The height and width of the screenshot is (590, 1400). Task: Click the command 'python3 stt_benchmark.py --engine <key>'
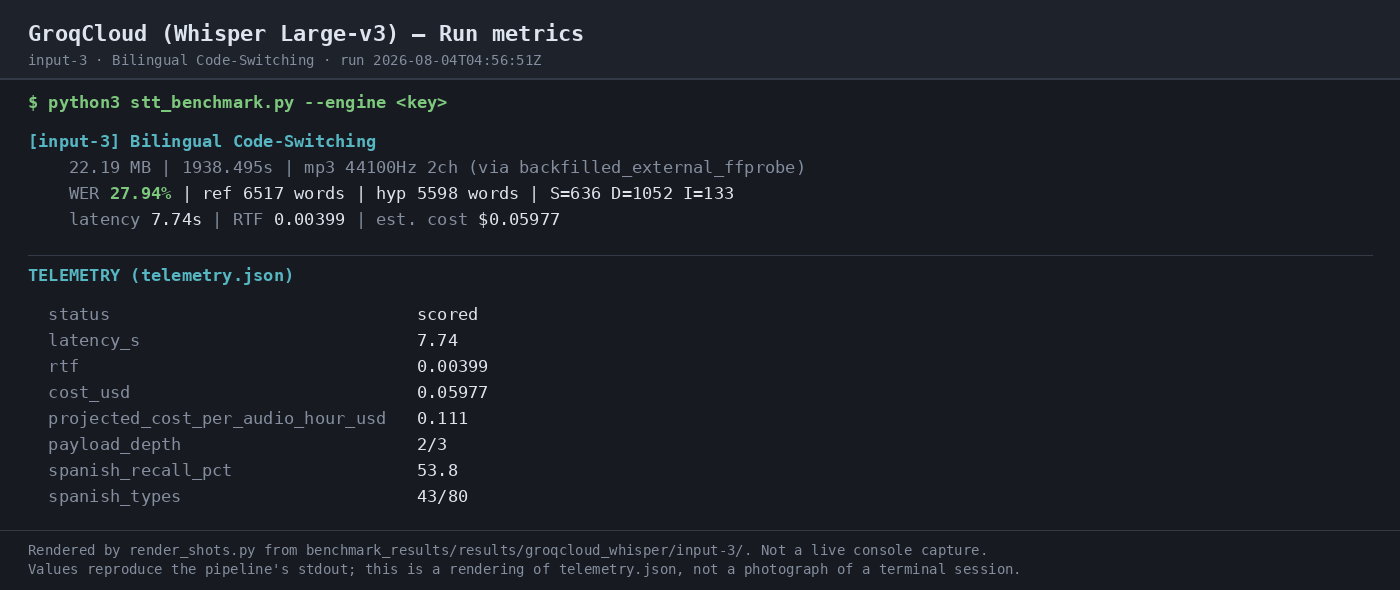point(247,103)
